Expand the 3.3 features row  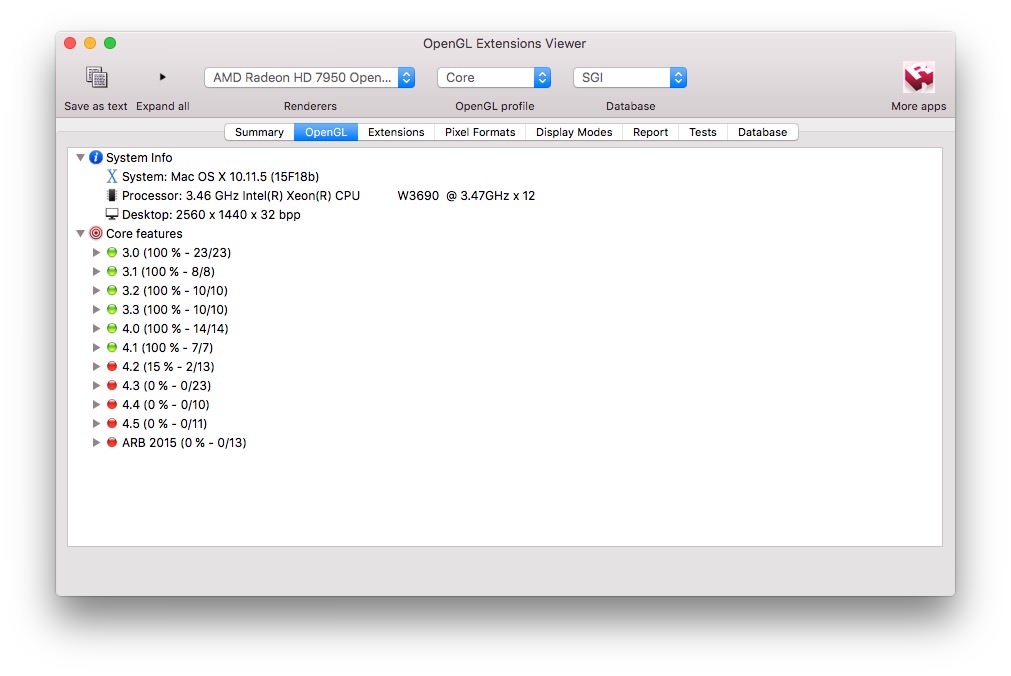tap(96, 310)
